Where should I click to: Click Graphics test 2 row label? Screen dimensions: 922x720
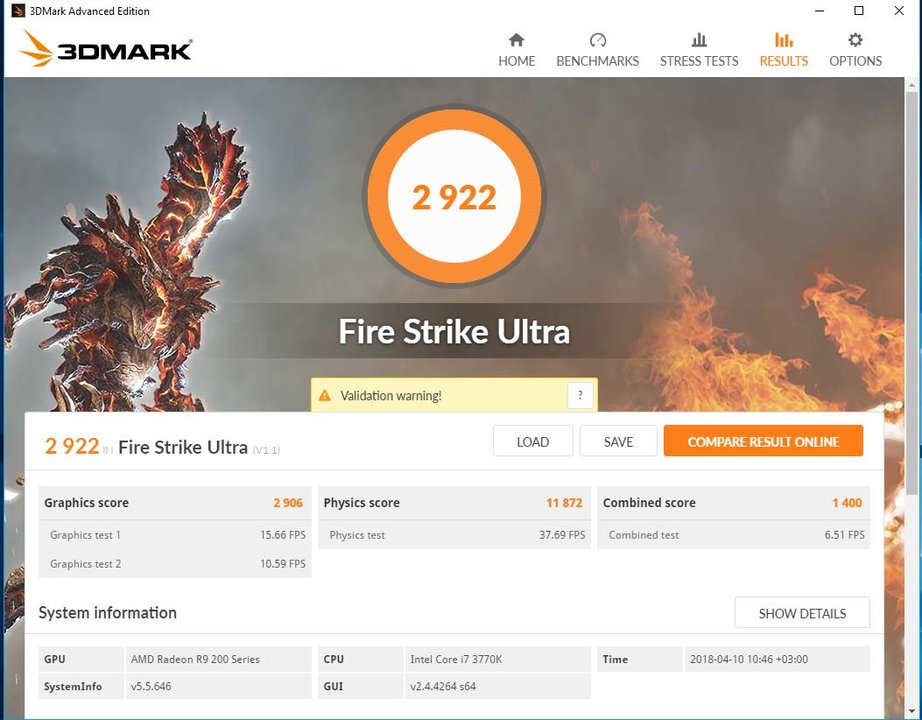(x=85, y=564)
